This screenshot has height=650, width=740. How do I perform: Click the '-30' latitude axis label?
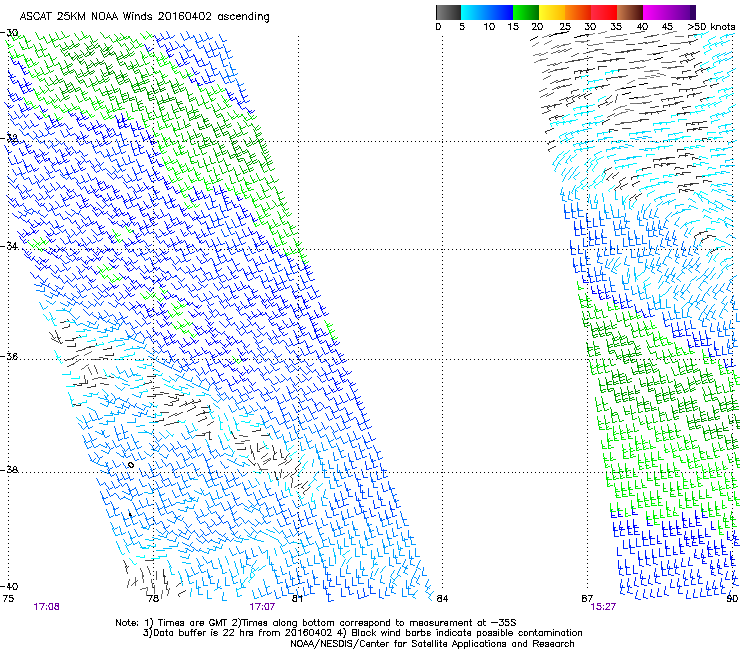click(x=9, y=33)
